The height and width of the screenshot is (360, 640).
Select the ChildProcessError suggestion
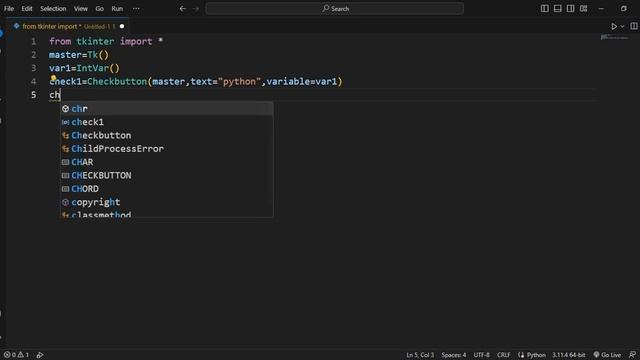tap(167, 149)
